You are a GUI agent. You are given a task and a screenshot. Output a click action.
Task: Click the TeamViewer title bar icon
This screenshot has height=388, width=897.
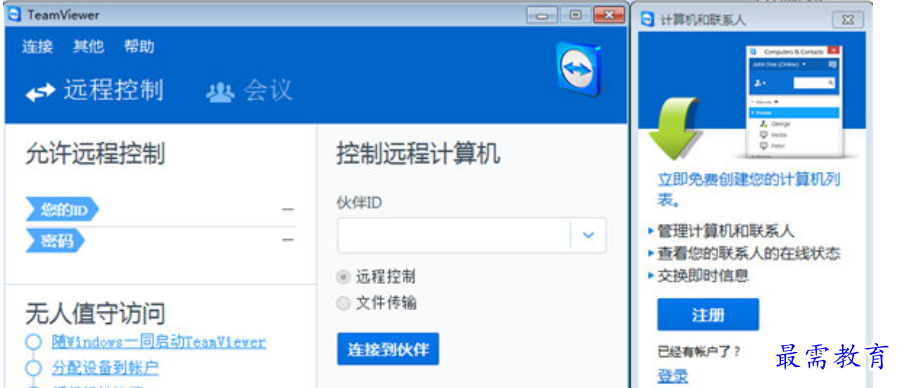point(14,14)
